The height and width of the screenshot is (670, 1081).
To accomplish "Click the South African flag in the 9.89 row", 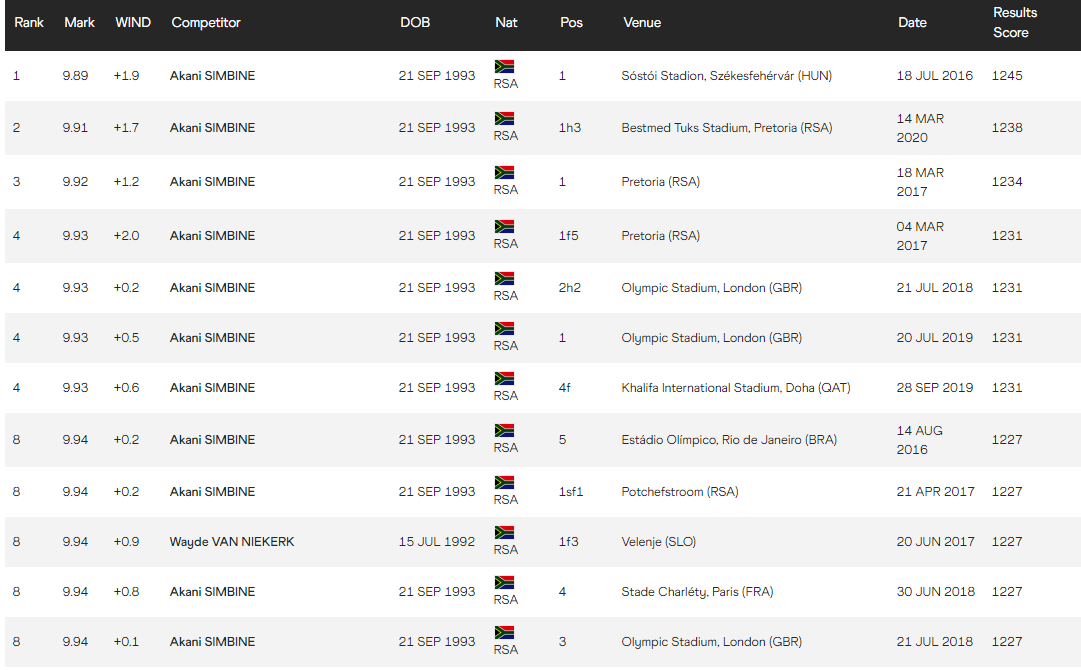I will (x=504, y=67).
